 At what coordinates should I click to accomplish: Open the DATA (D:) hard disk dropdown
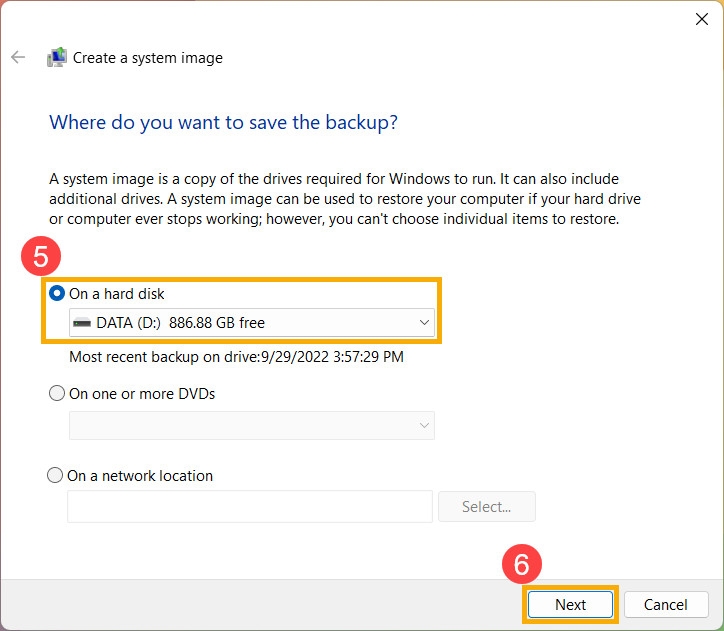pos(250,323)
